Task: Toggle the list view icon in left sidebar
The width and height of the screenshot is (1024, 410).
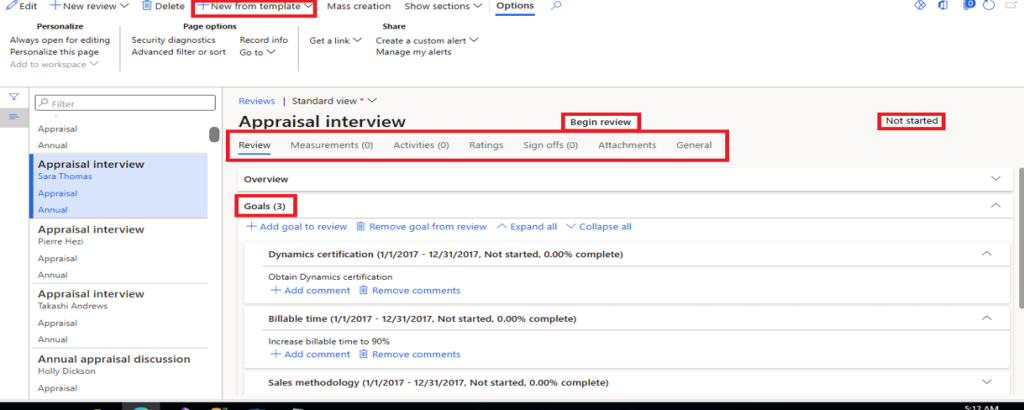Action: coord(14,117)
